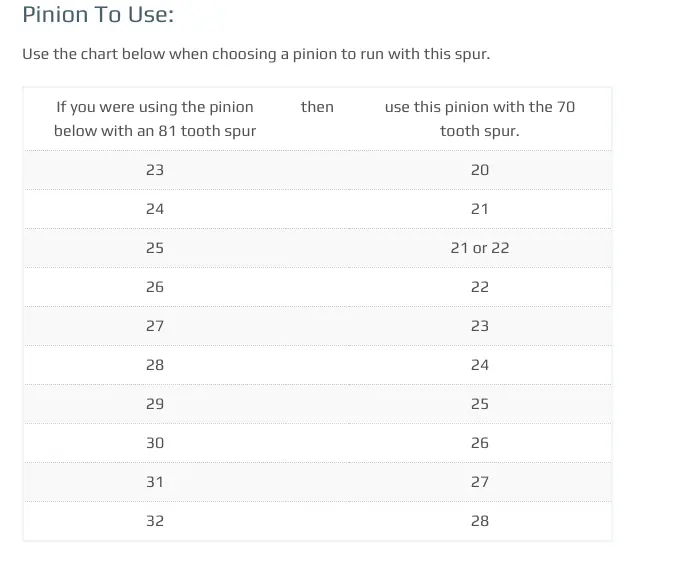Click the 22 cell beside the 26 row
Viewport: 685px width, 580px height.
(x=480, y=287)
